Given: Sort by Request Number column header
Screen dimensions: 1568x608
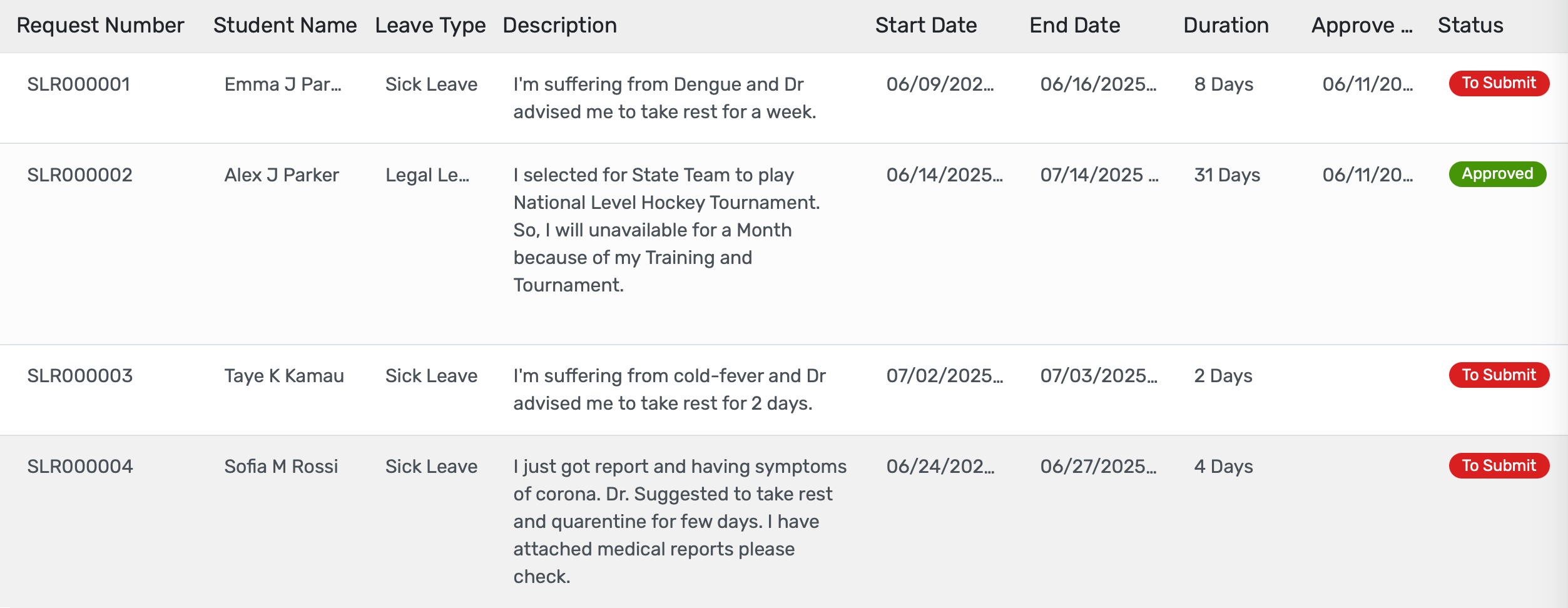Looking at the screenshot, I should pyautogui.click(x=100, y=26).
